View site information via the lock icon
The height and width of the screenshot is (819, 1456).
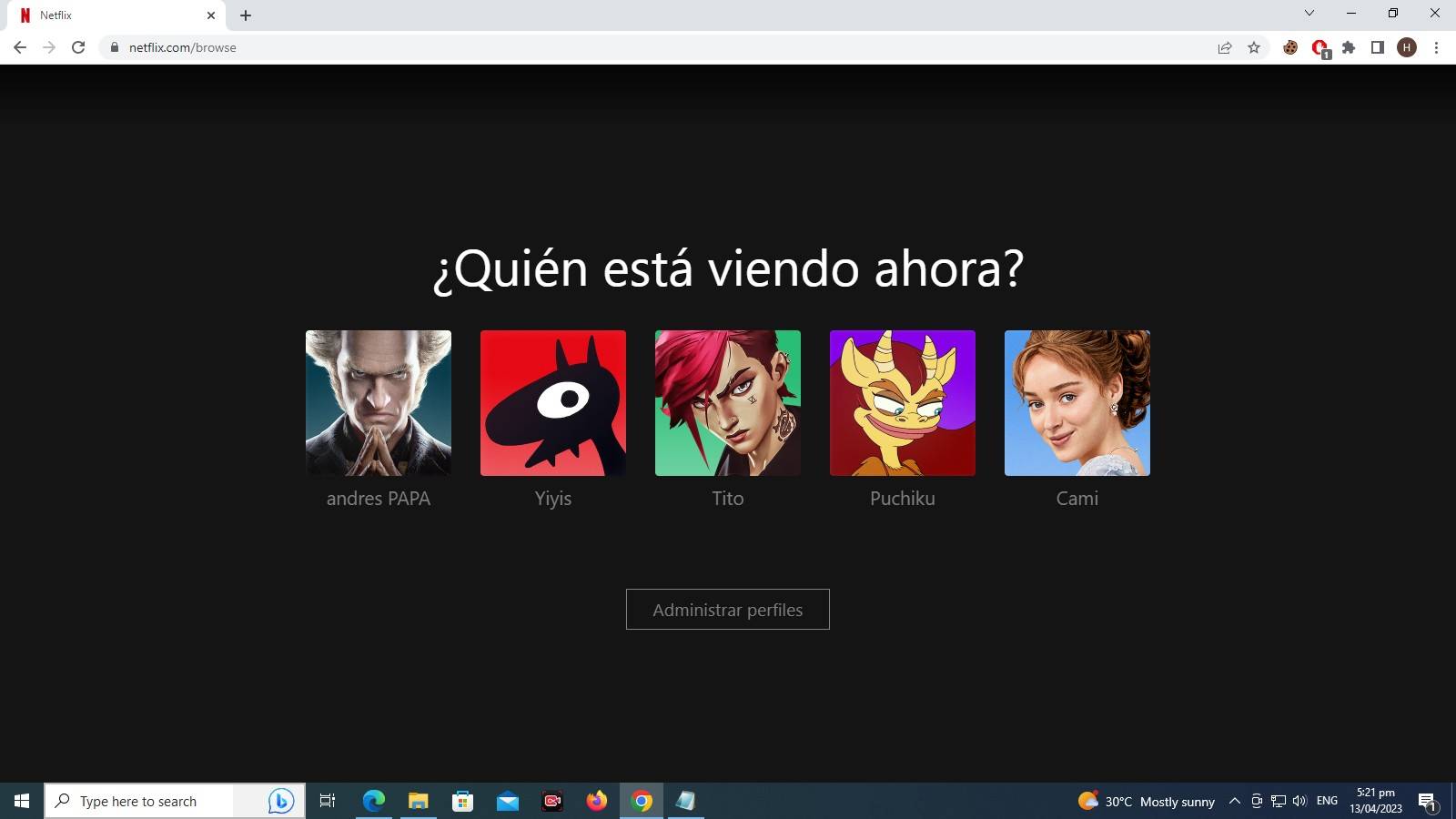pyautogui.click(x=114, y=47)
